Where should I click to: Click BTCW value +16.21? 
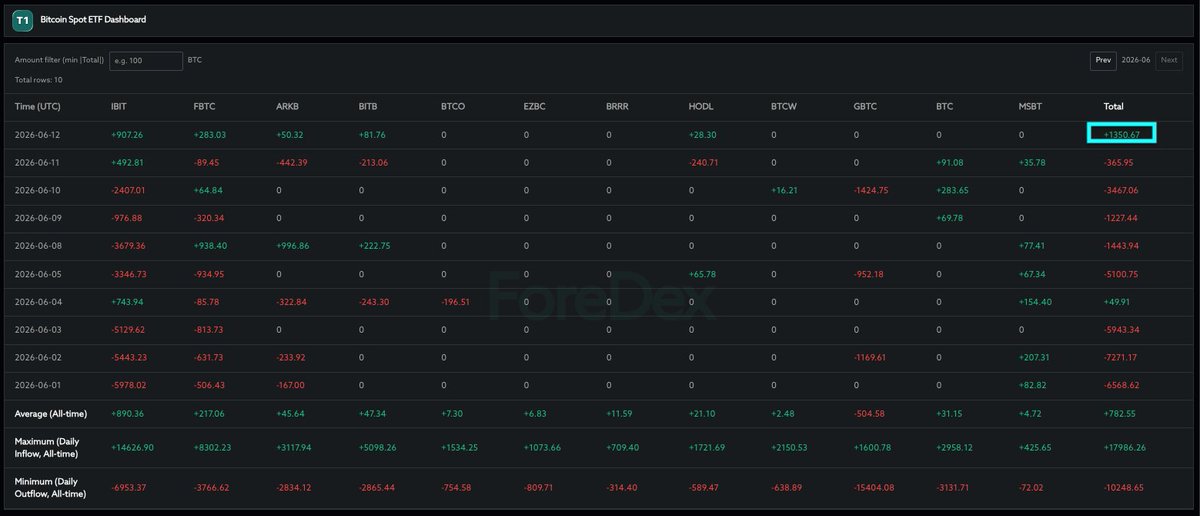(x=785, y=190)
